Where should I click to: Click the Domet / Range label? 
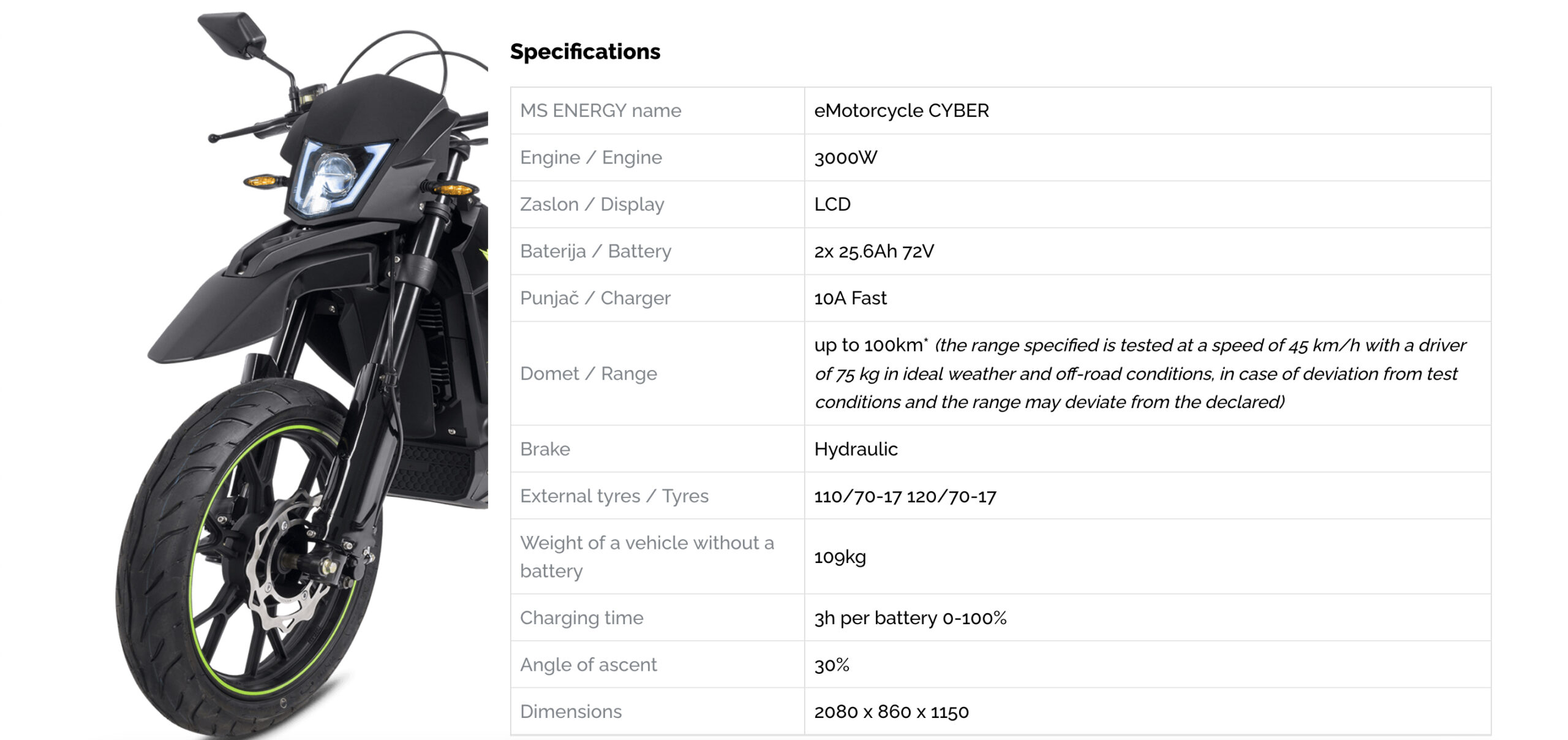[588, 374]
